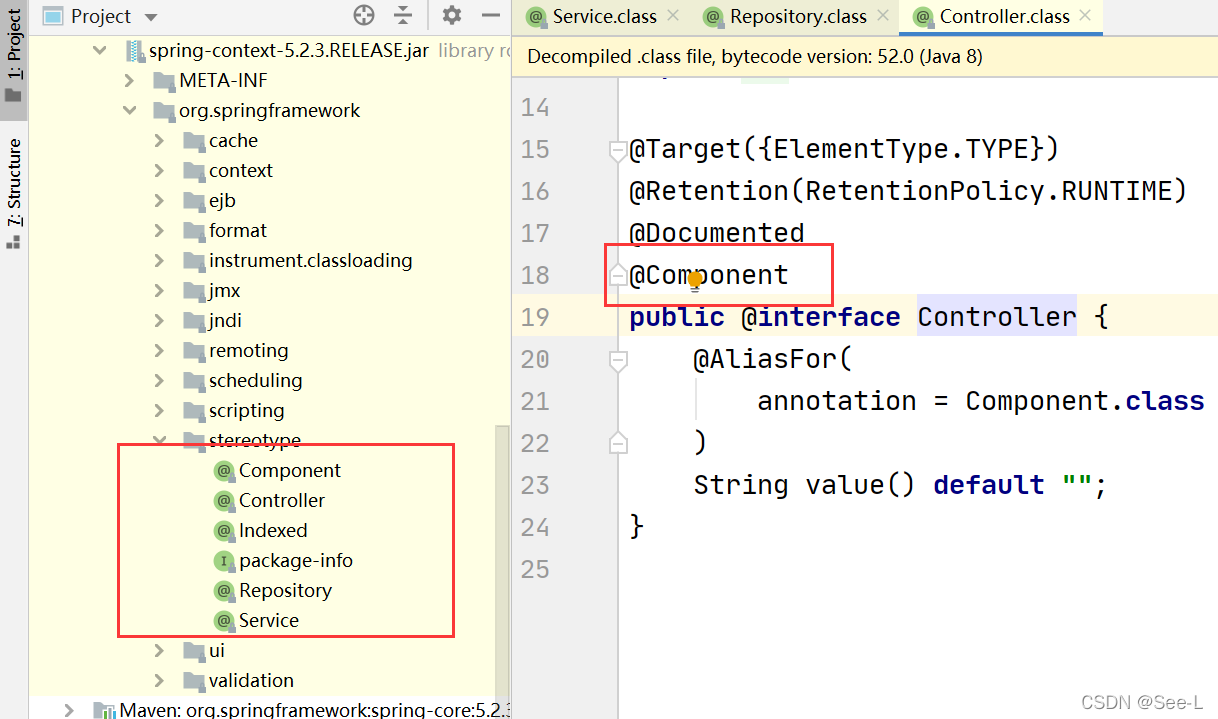
Task: Click the collapse all icon in Project panel
Action: click(403, 16)
